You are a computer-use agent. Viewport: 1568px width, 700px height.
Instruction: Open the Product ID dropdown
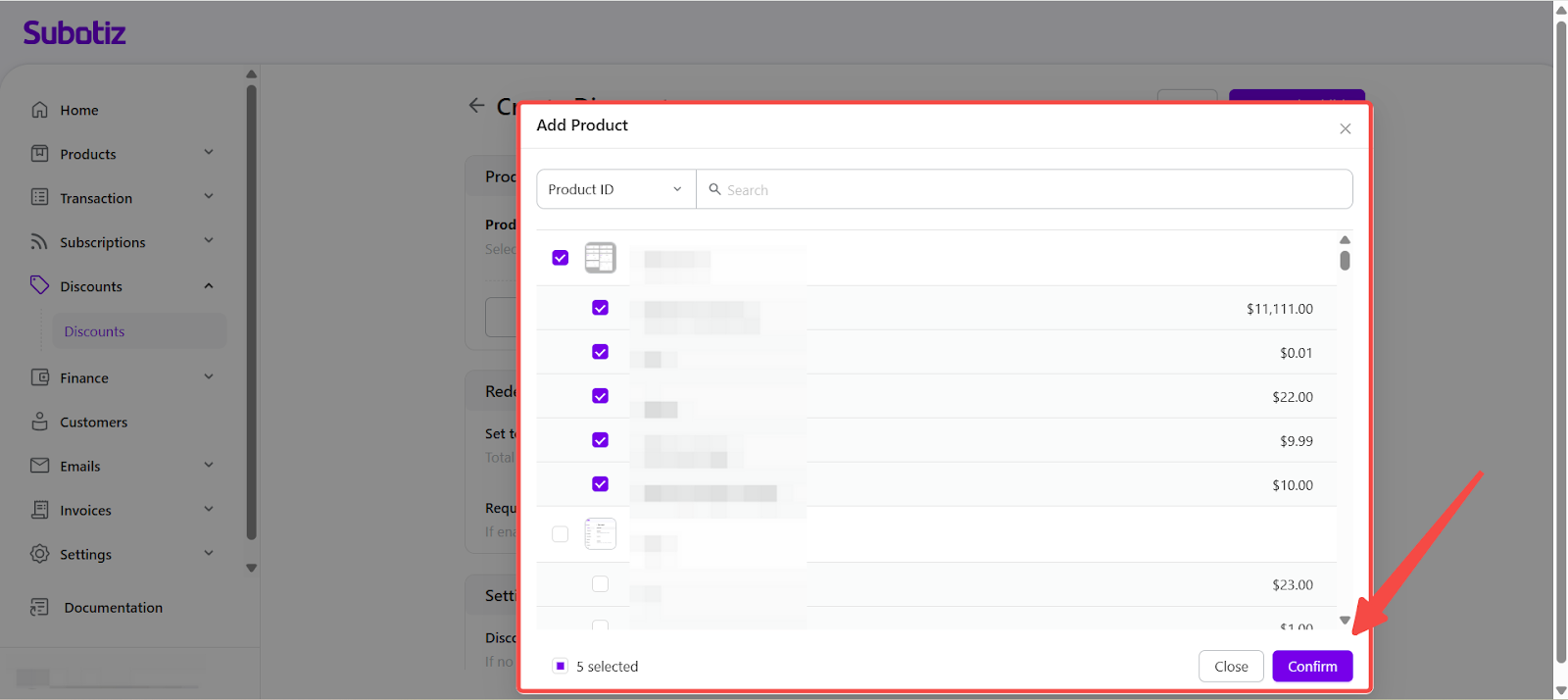tap(615, 189)
